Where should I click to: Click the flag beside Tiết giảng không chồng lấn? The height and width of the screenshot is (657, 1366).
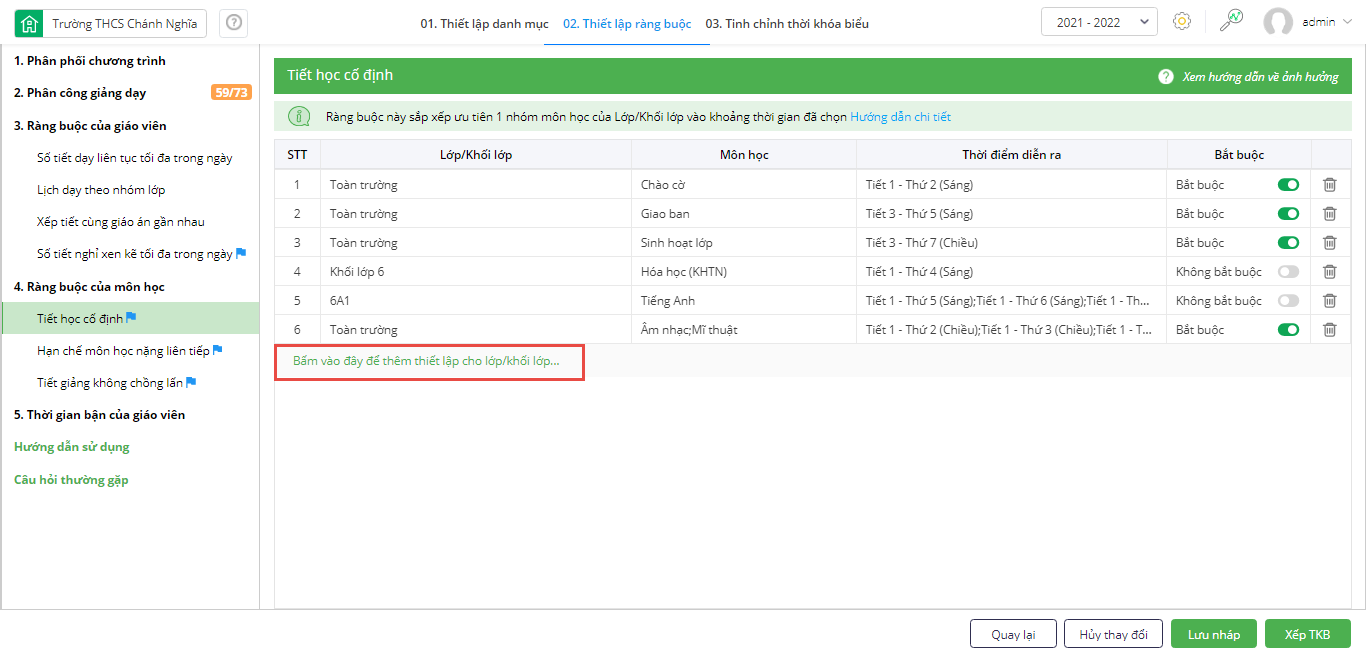point(191,382)
